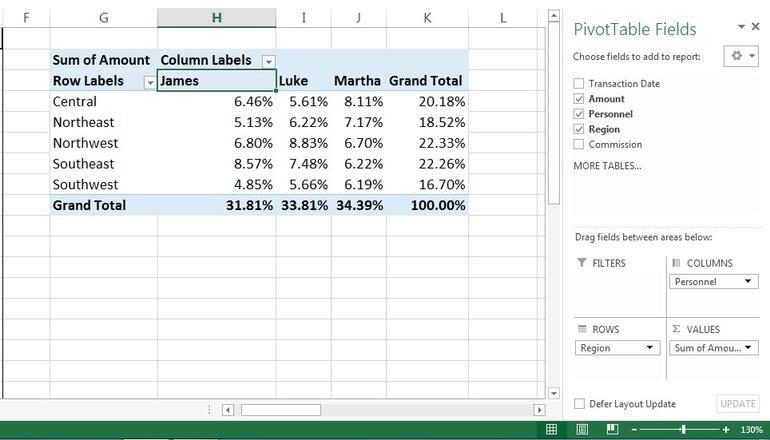Enable the Transaction Date field checkbox
The width and height of the screenshot is (770, 440).
[x=579, y=84]
